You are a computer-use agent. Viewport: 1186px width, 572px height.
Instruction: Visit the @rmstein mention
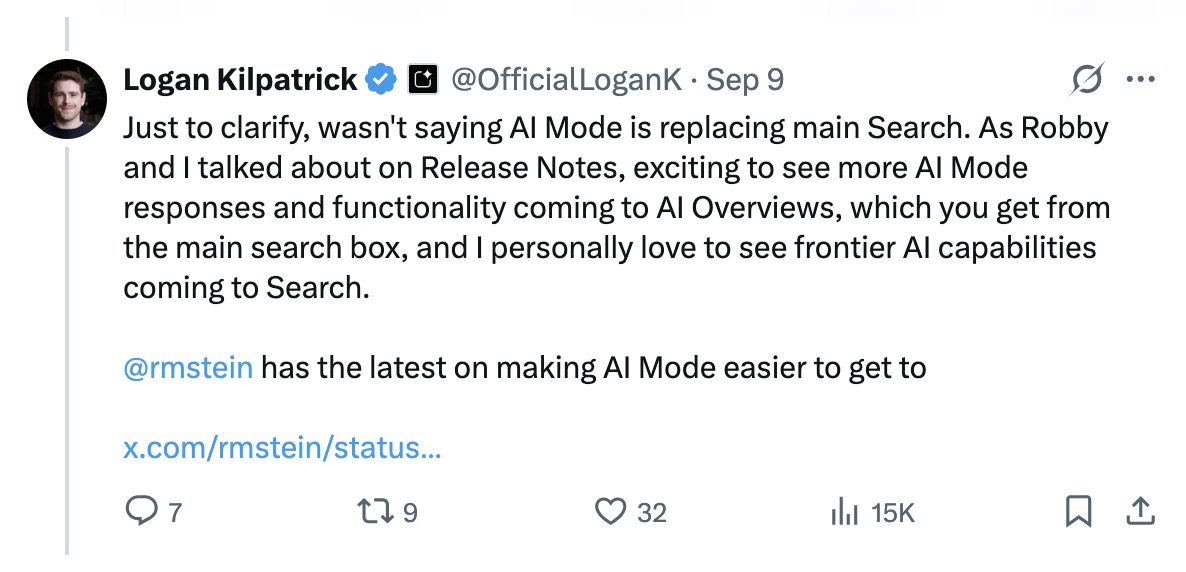click(x=188, y=368)
